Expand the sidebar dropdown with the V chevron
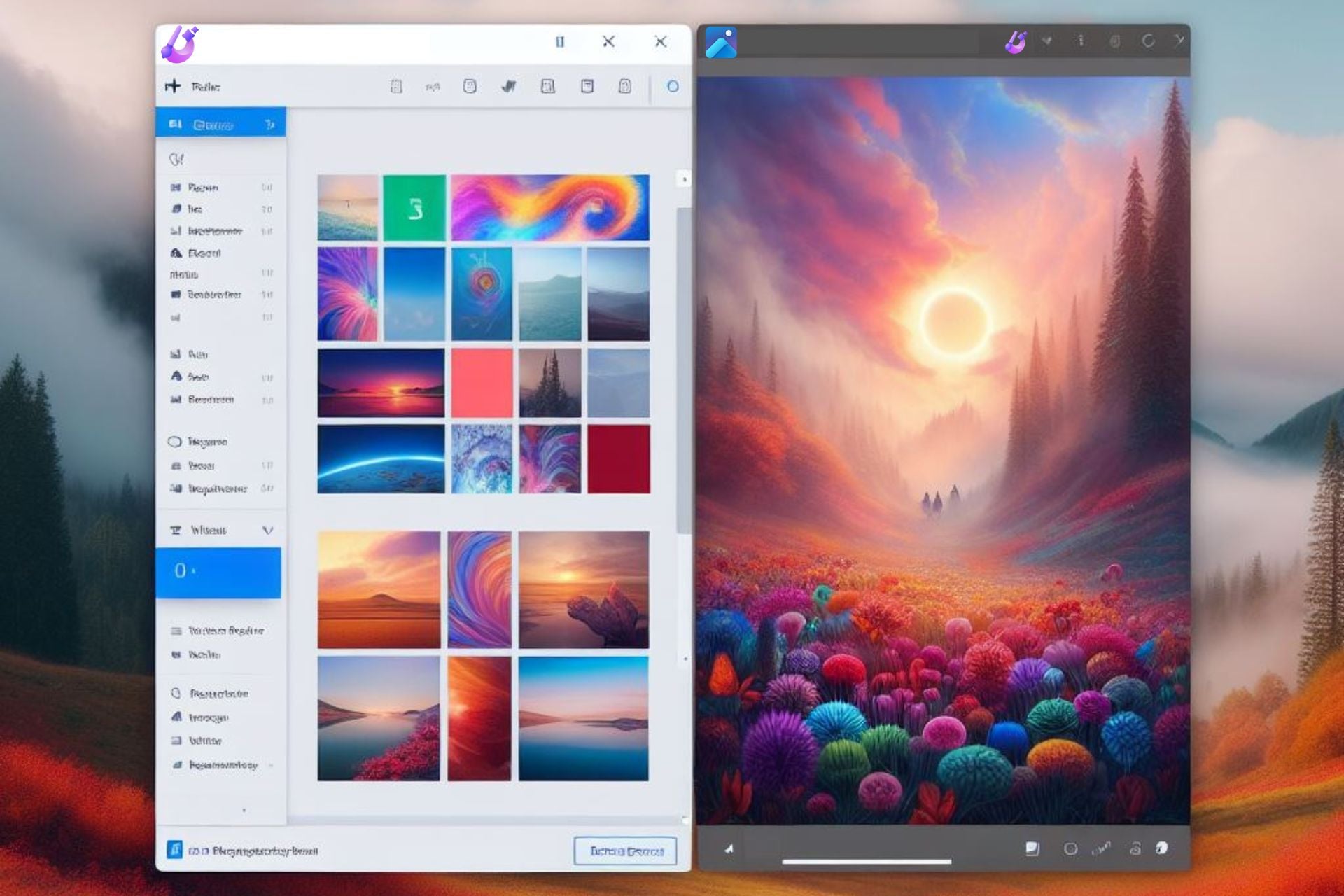Screen dimensions: 1344x896 pos(267,530)
